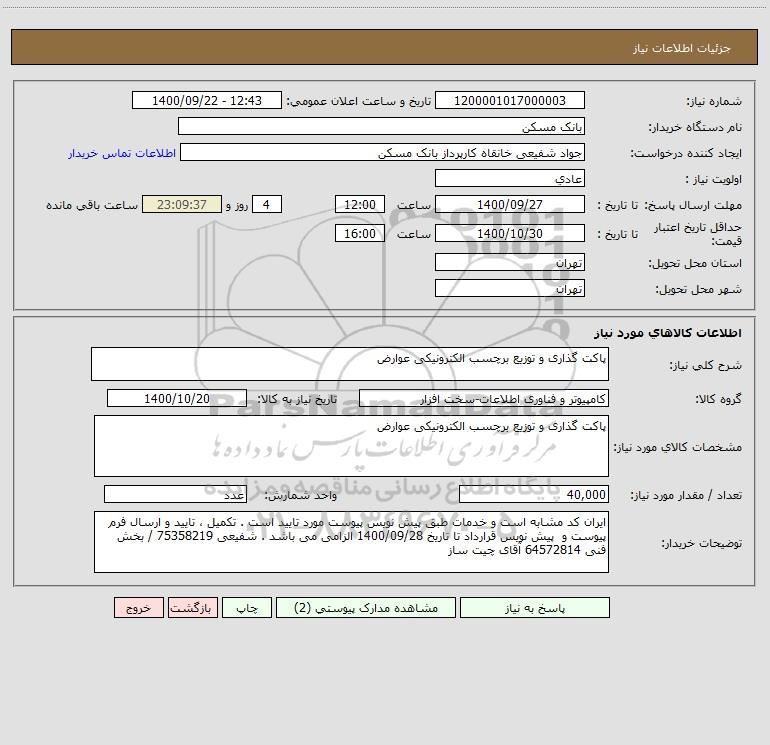The height and width of the screenshot is (745, 770).
Task: Click the remaining time countdown 23:09:37
Action: point(182,204)
